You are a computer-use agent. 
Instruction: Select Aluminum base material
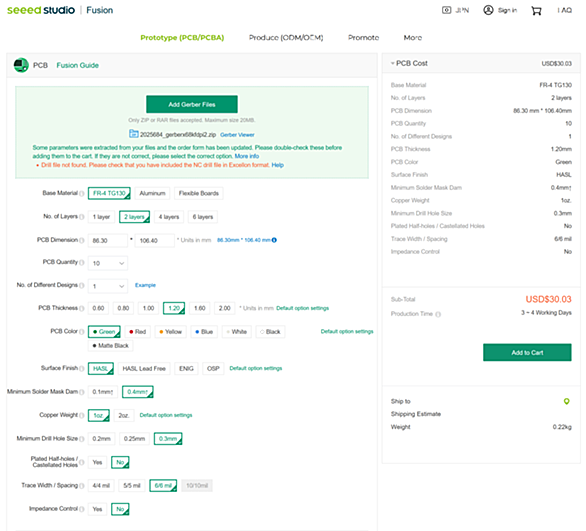[152, 193]
